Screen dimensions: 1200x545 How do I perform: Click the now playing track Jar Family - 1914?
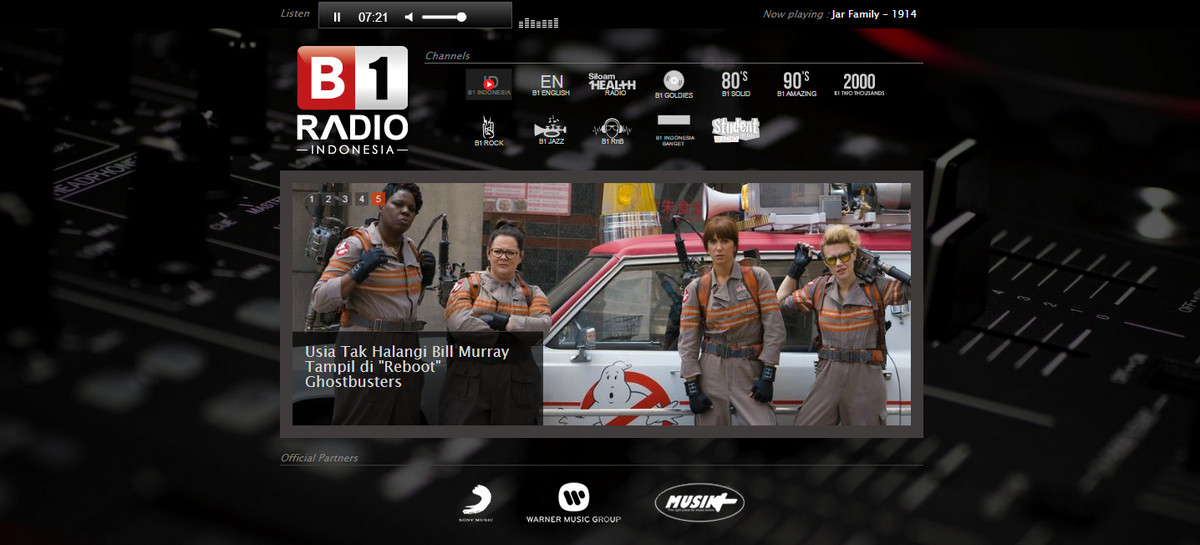(x=874, y=14)
